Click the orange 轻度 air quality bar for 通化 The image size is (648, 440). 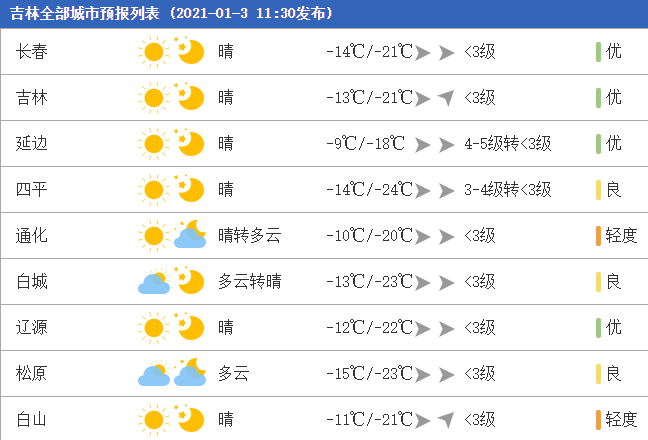coord(598,236)
